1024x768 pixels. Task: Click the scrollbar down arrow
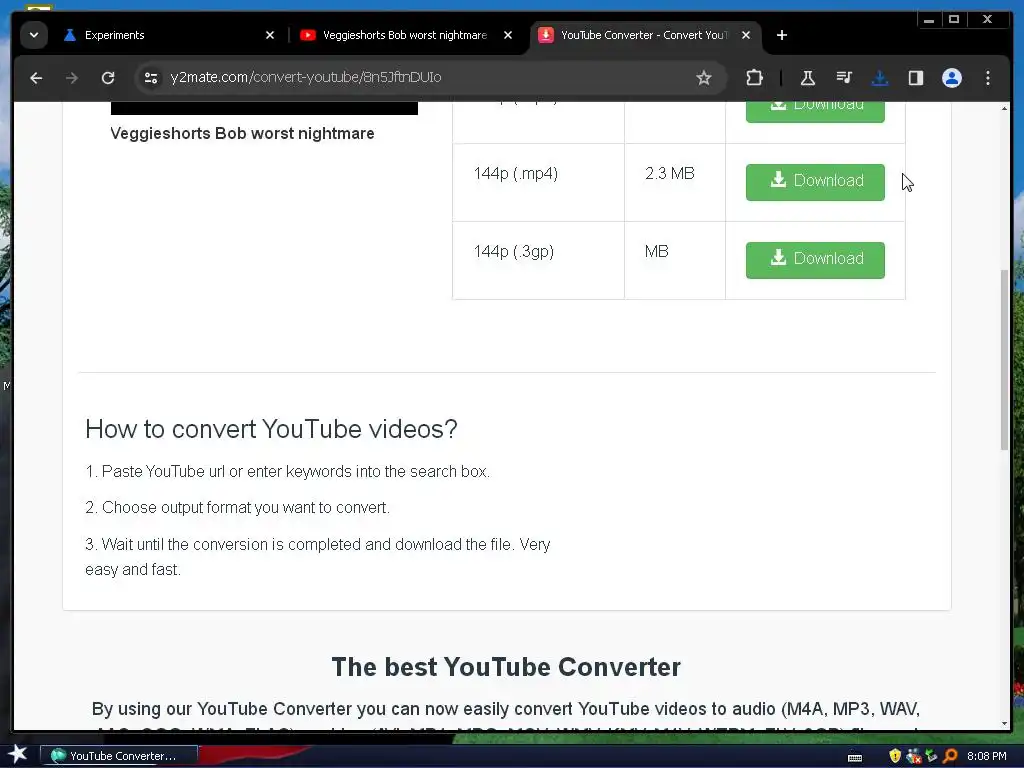tap(1004, 723)
